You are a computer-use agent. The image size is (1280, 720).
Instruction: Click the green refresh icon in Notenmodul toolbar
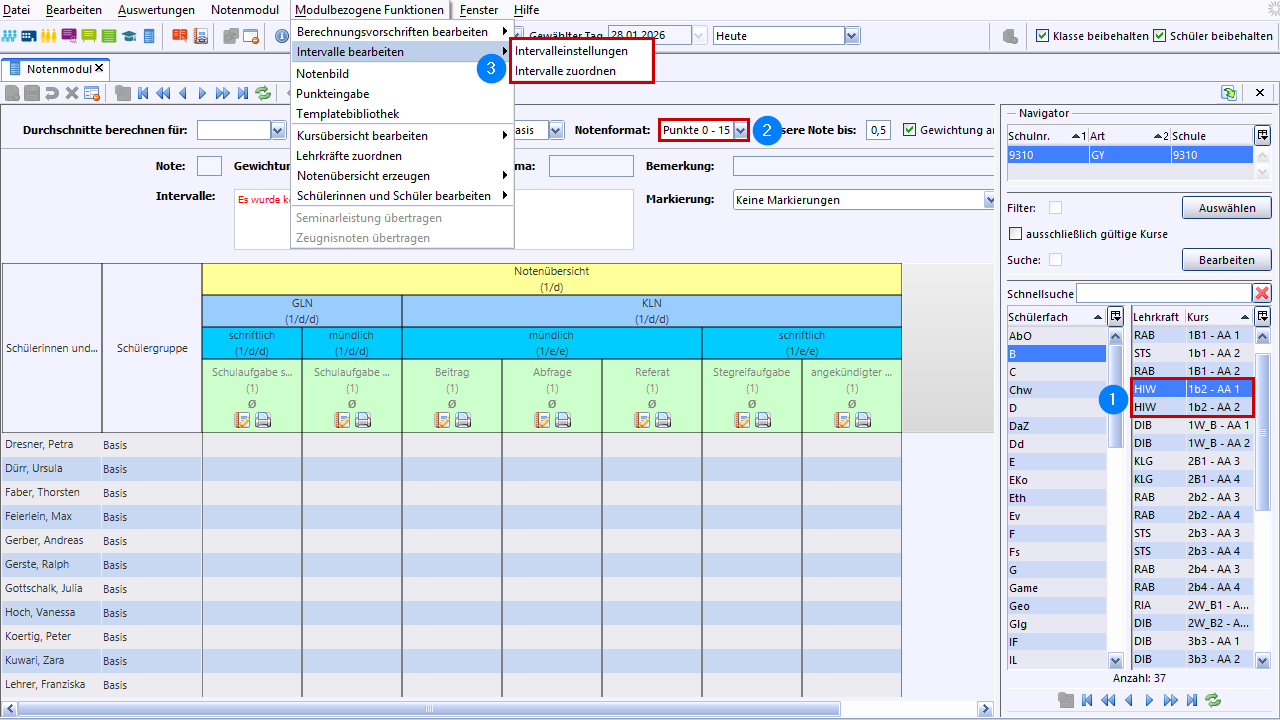tap(263, 93)
